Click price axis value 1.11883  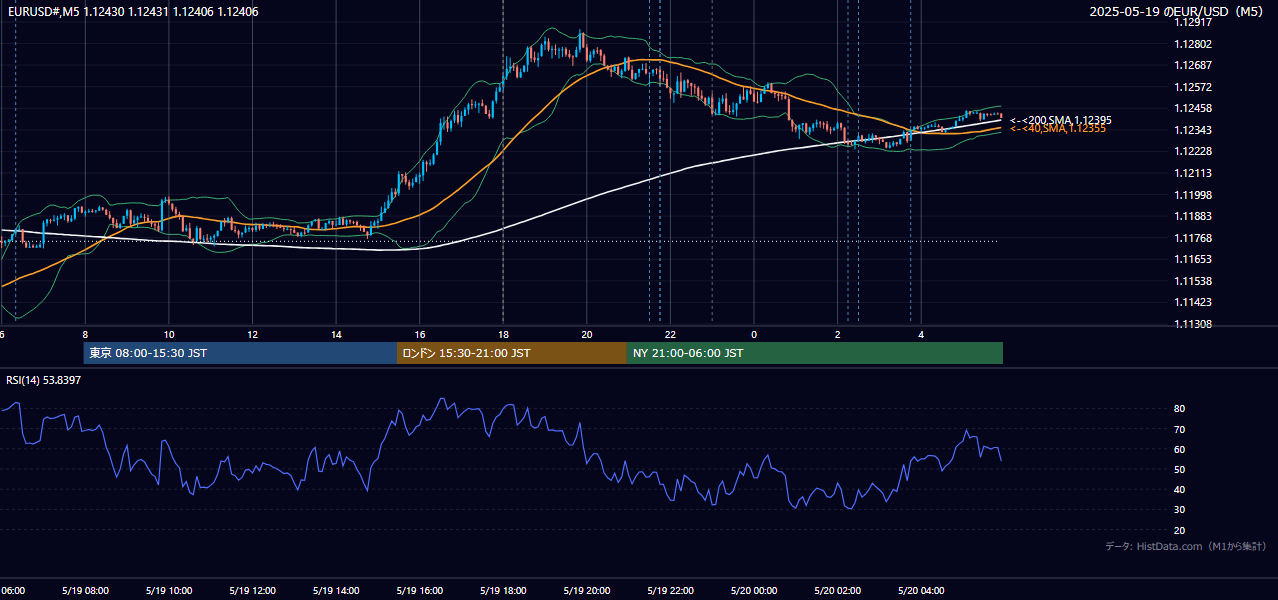tap(1193, 216)
